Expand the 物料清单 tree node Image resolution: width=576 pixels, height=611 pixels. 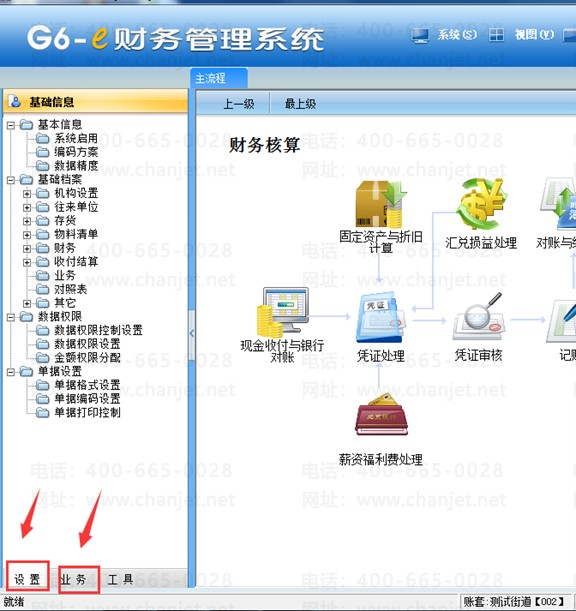[x=27, y=235]
